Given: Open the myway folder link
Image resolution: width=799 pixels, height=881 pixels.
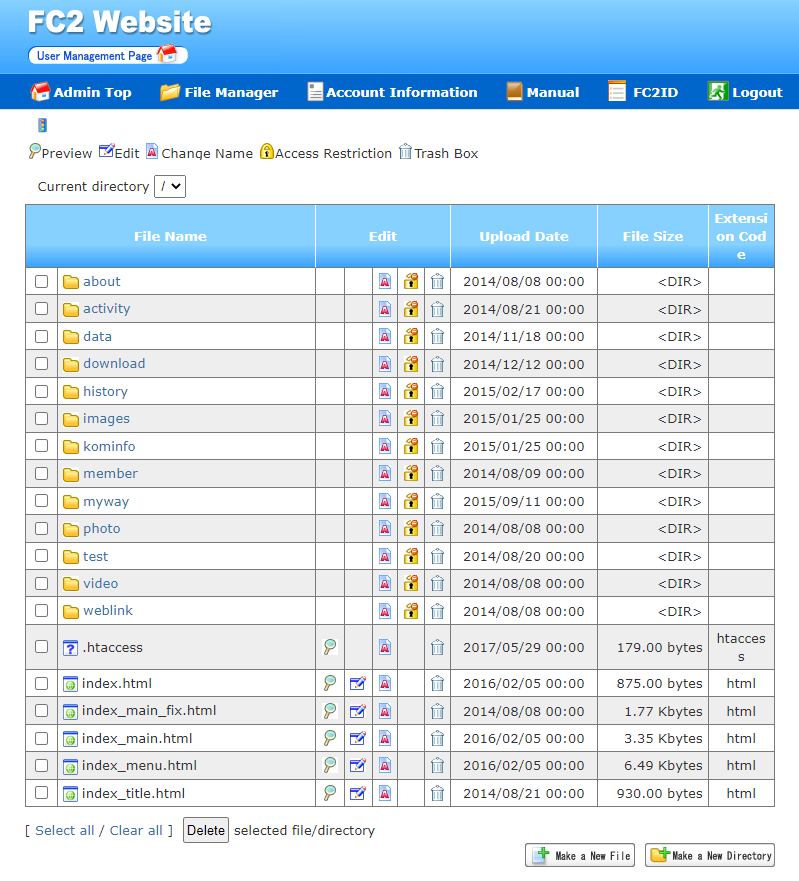Looking at the screenshot, I should (x=106, y=501).
